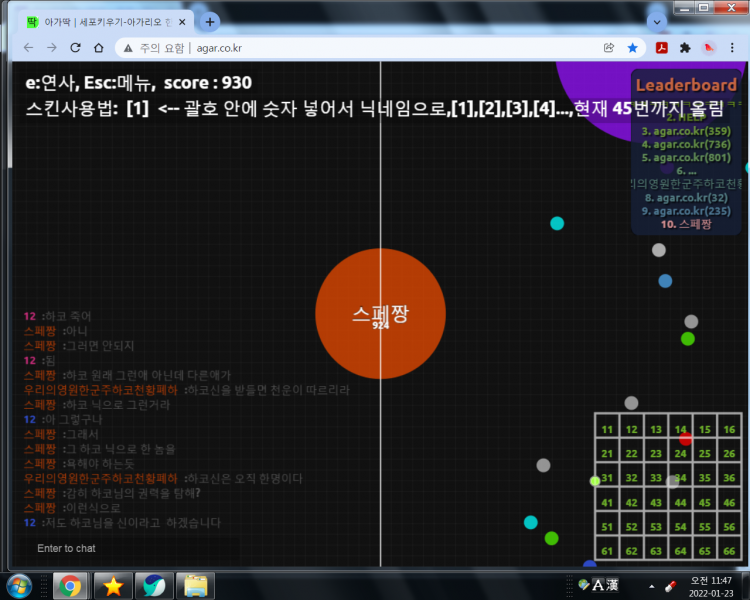This screenshot has height=600, width=750.
Task: Open a new browser tab
Action: pyautogui.click(x=210, y=22)
